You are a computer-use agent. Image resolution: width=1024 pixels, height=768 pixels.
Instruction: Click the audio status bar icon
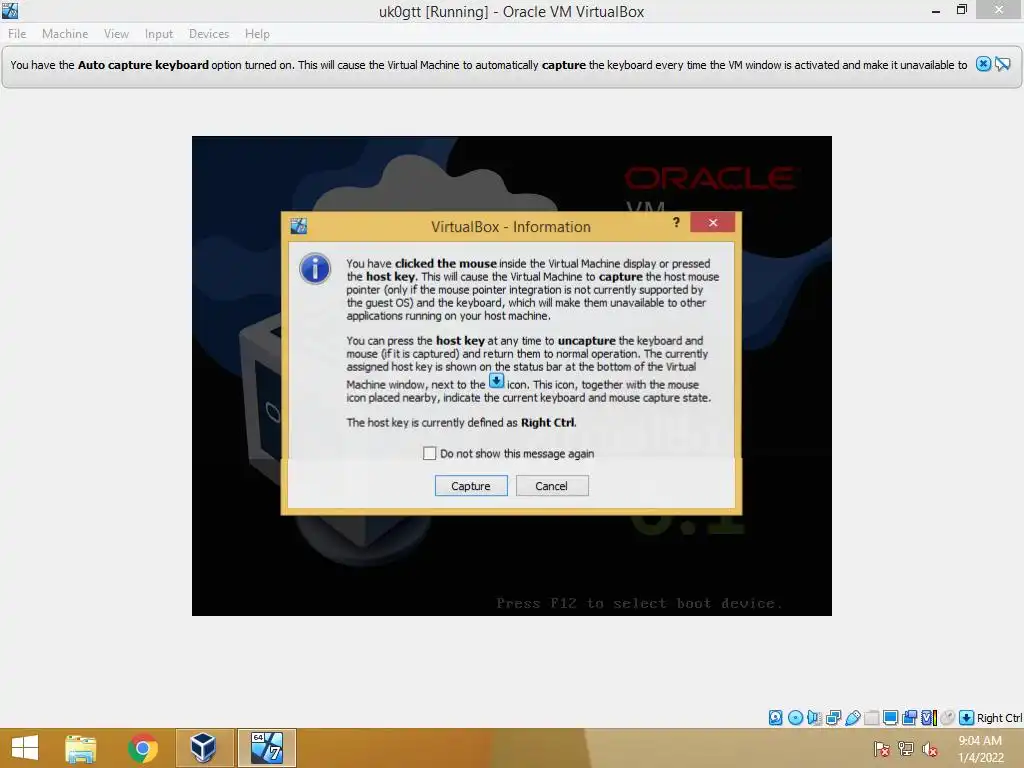(x=814, y=718)
